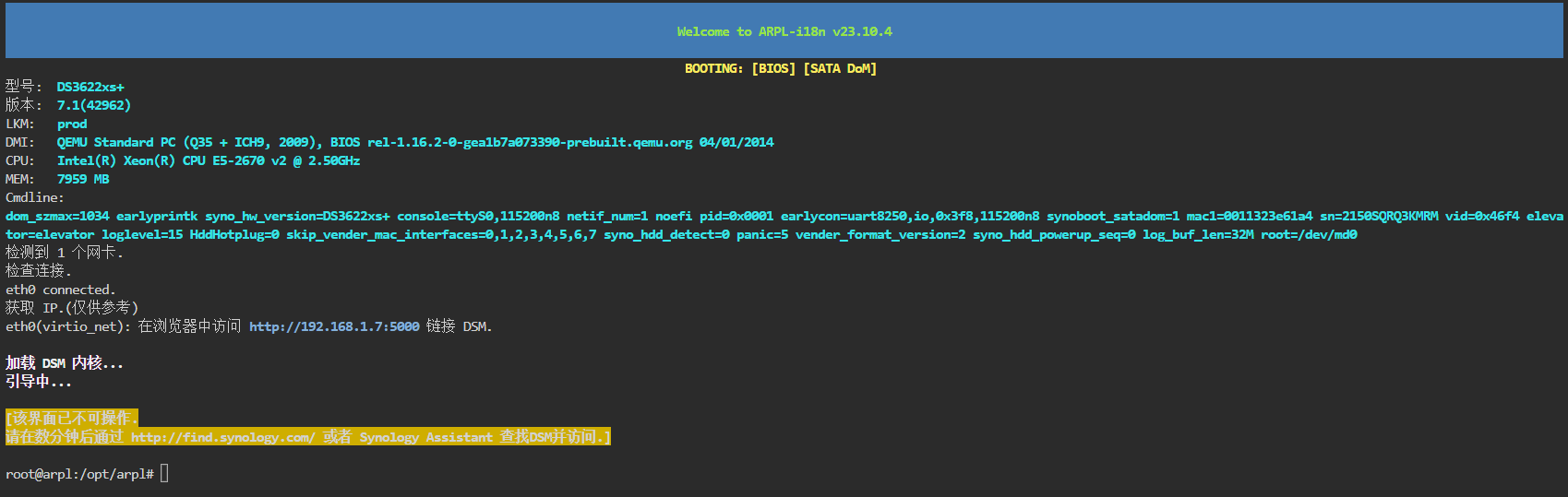
Task: Click the LKM prod value
Action: [72, 124]
